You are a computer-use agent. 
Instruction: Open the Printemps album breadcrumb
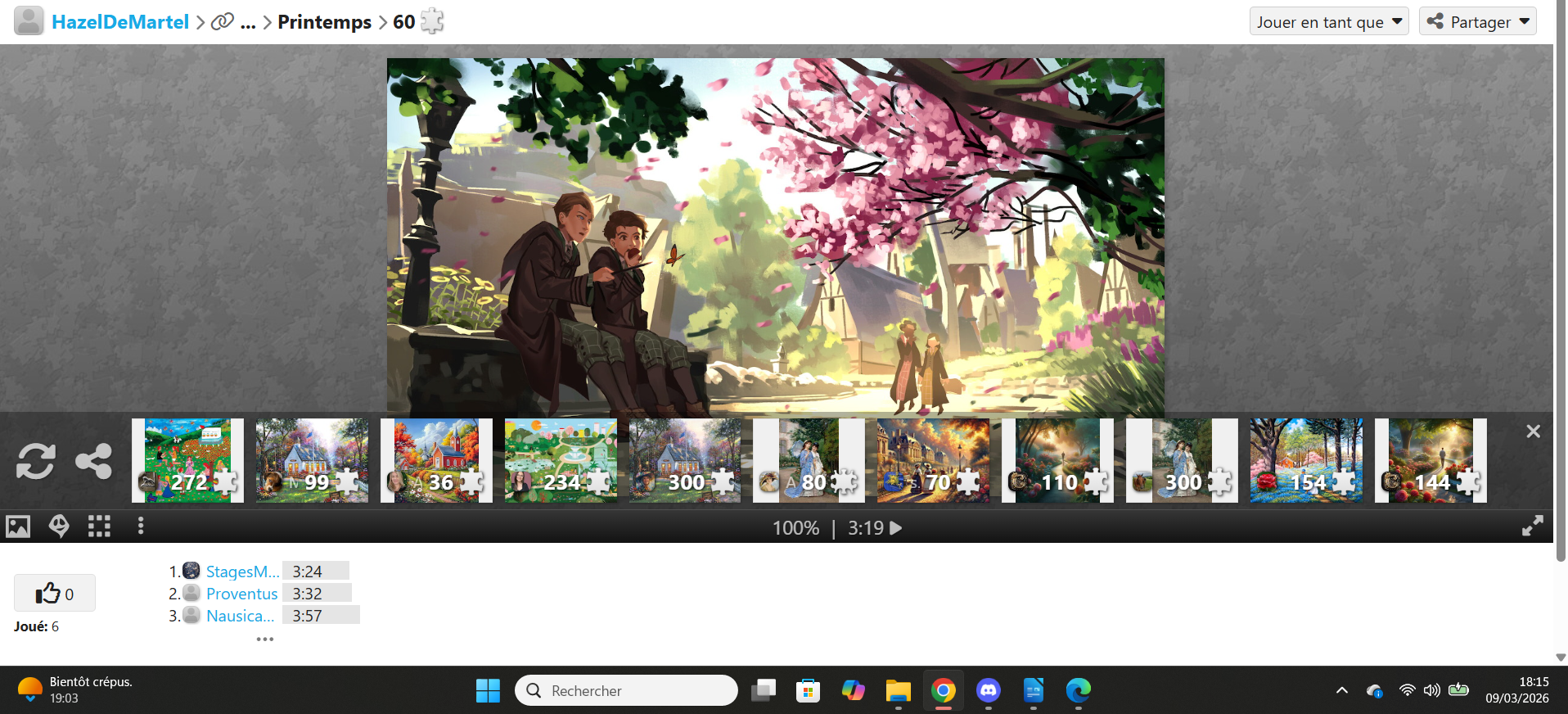[x=324, y=22]
